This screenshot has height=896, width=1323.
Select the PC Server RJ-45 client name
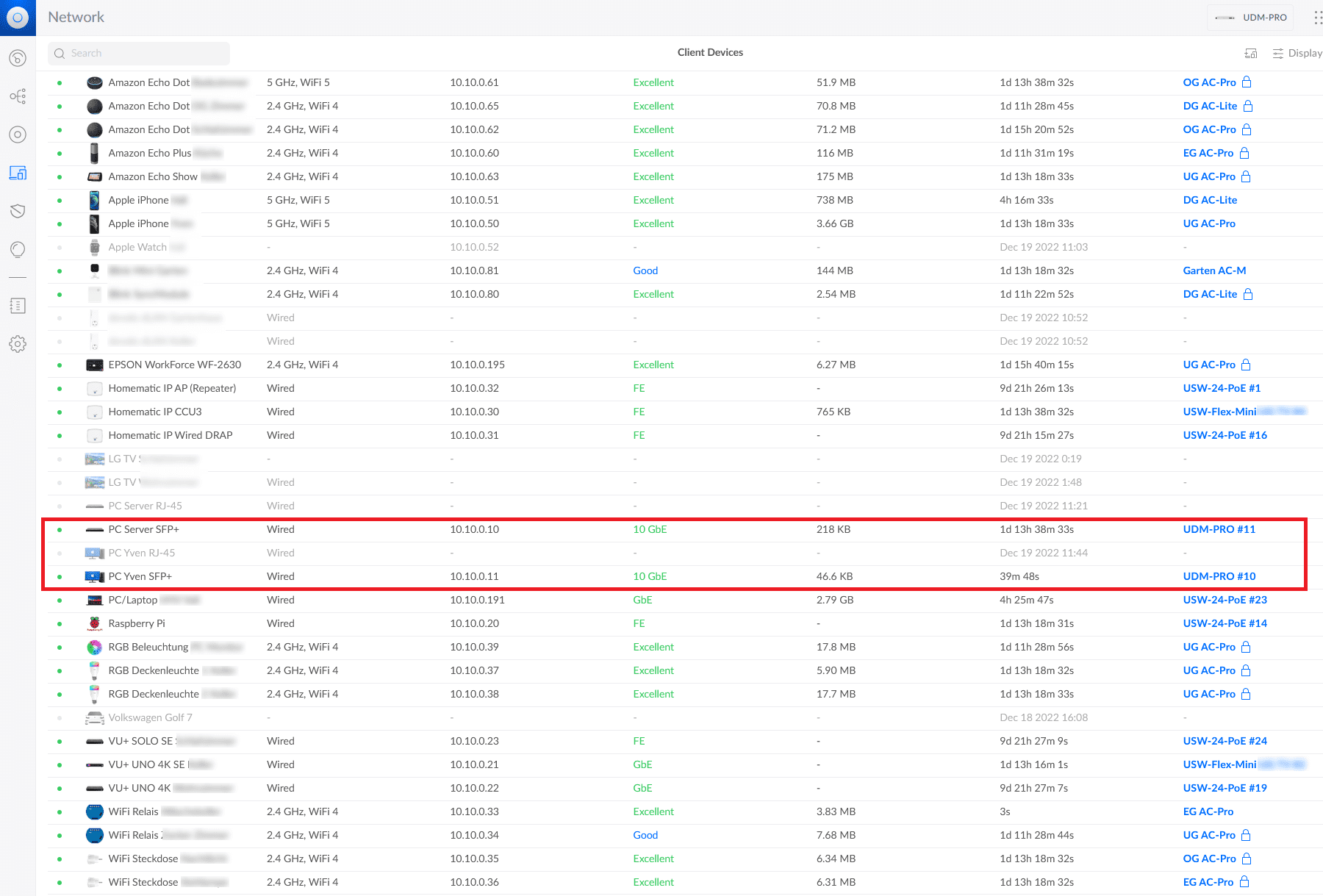click(x=145, y=506)
